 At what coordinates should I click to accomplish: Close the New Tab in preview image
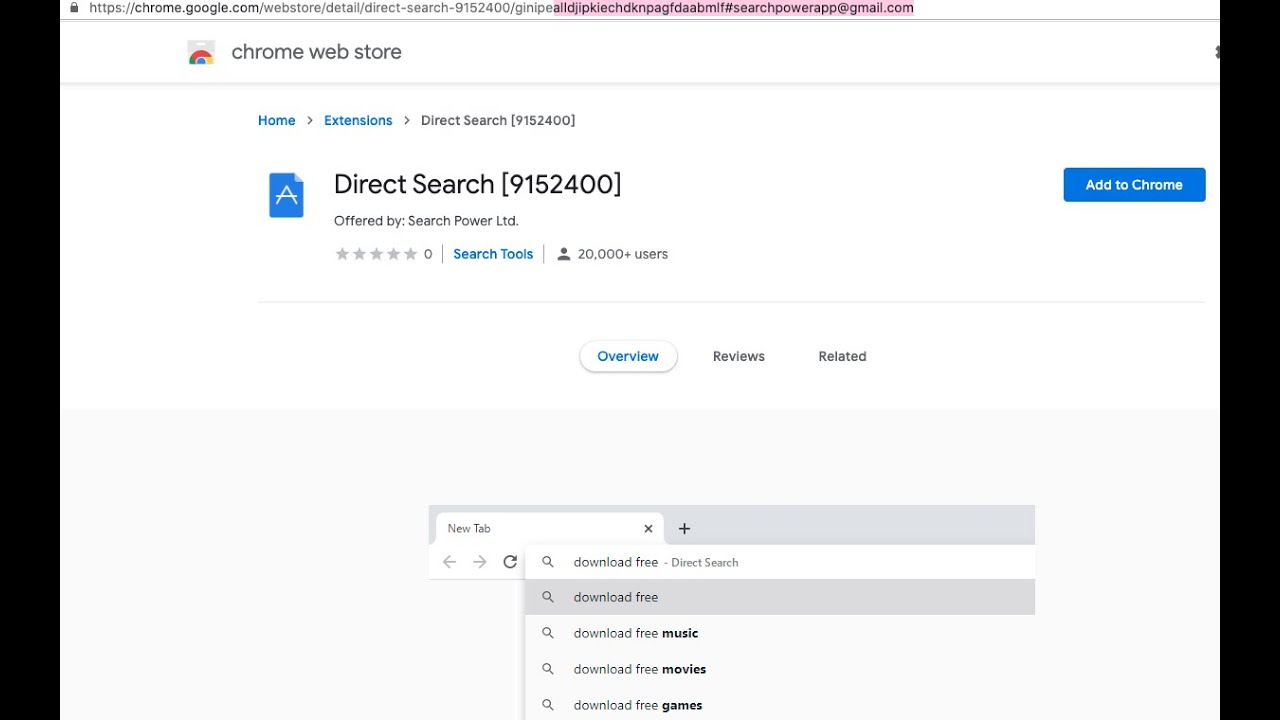pos(648,528)
